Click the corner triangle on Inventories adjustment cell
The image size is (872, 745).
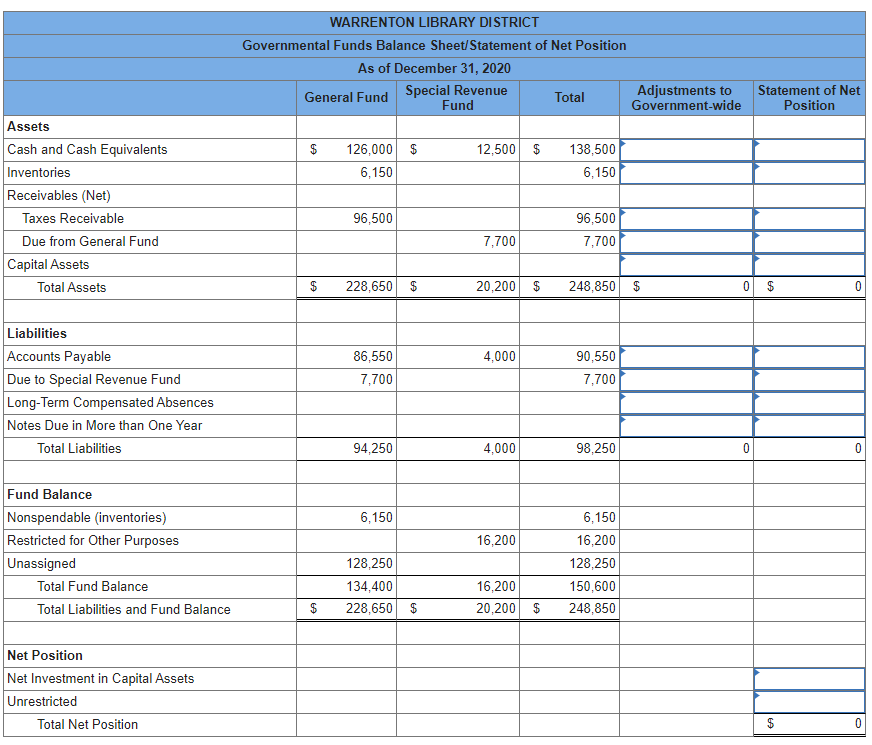click(624, 166)
